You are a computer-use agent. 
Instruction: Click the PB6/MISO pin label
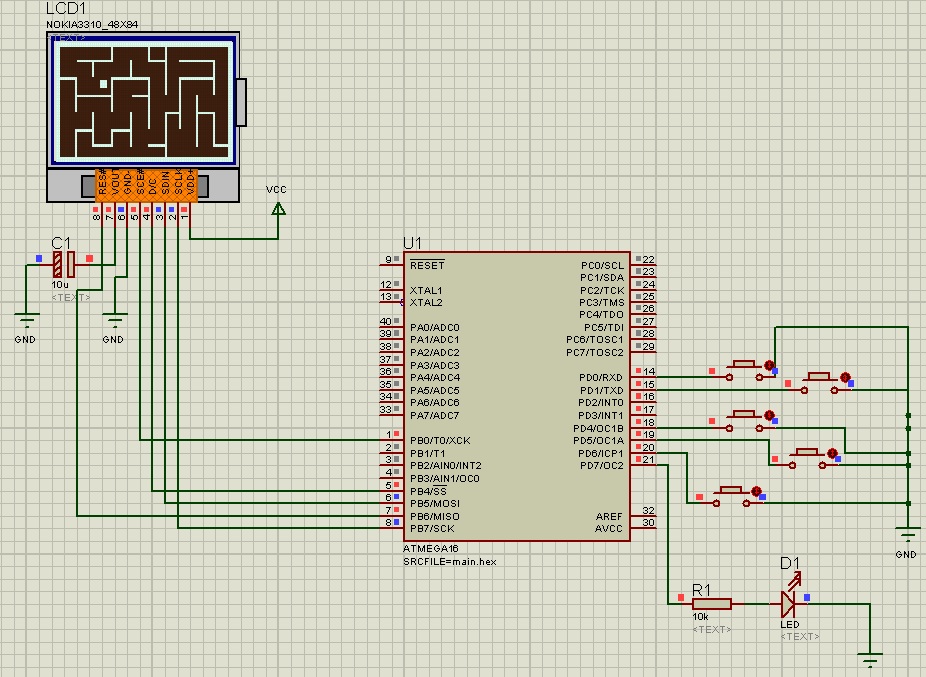435,516
